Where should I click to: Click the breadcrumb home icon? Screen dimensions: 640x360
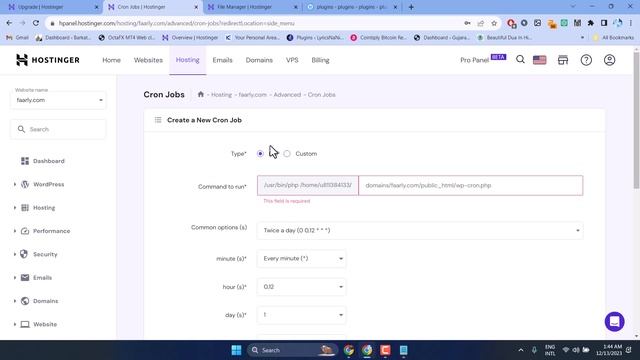tap(200, 94)
